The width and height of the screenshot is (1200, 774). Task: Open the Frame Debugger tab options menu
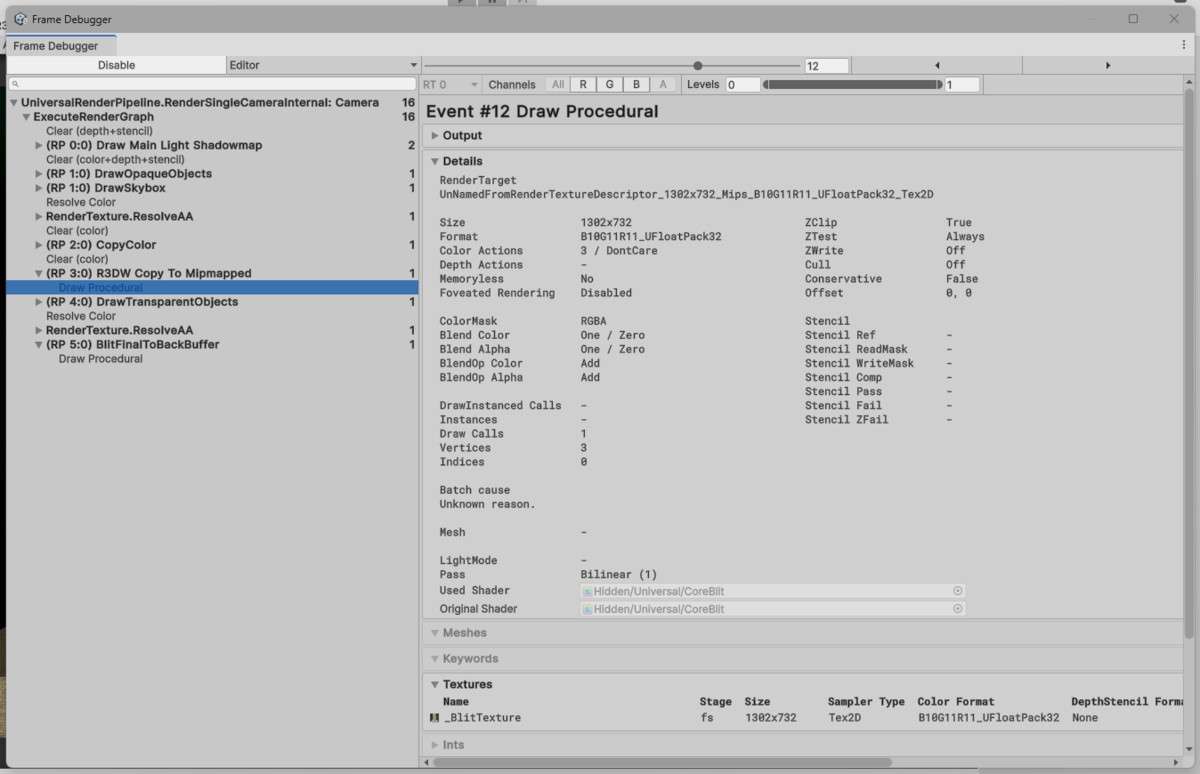coord(1184,45)
